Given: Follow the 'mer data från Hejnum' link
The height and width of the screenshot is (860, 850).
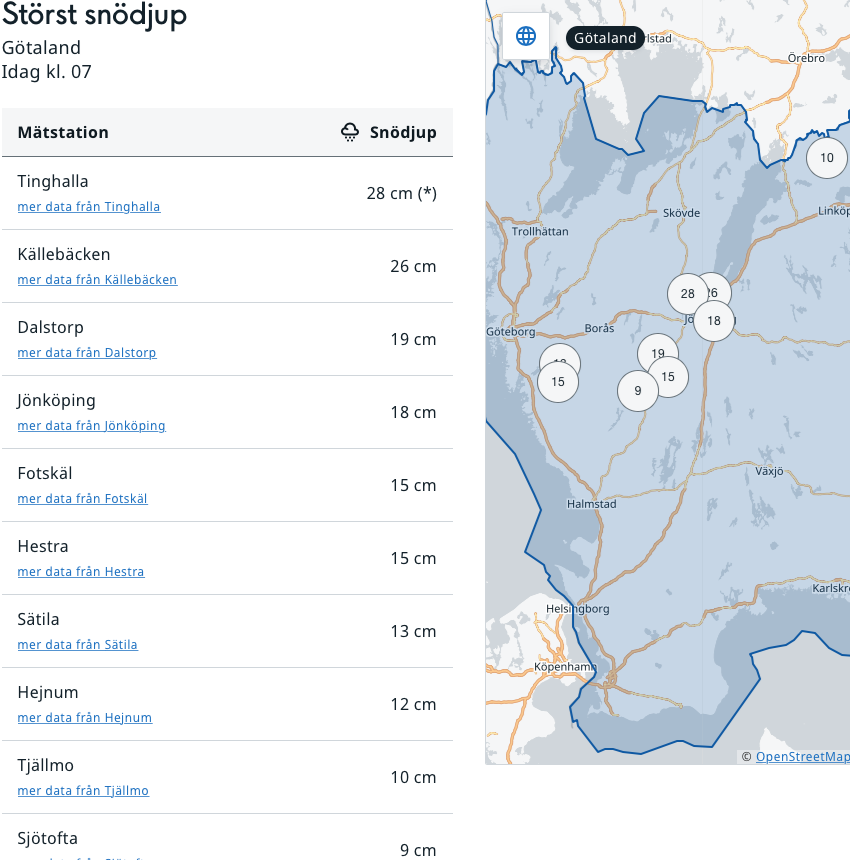Looking at the screenshot, I should pyautogui.click(x=85, y=718).
